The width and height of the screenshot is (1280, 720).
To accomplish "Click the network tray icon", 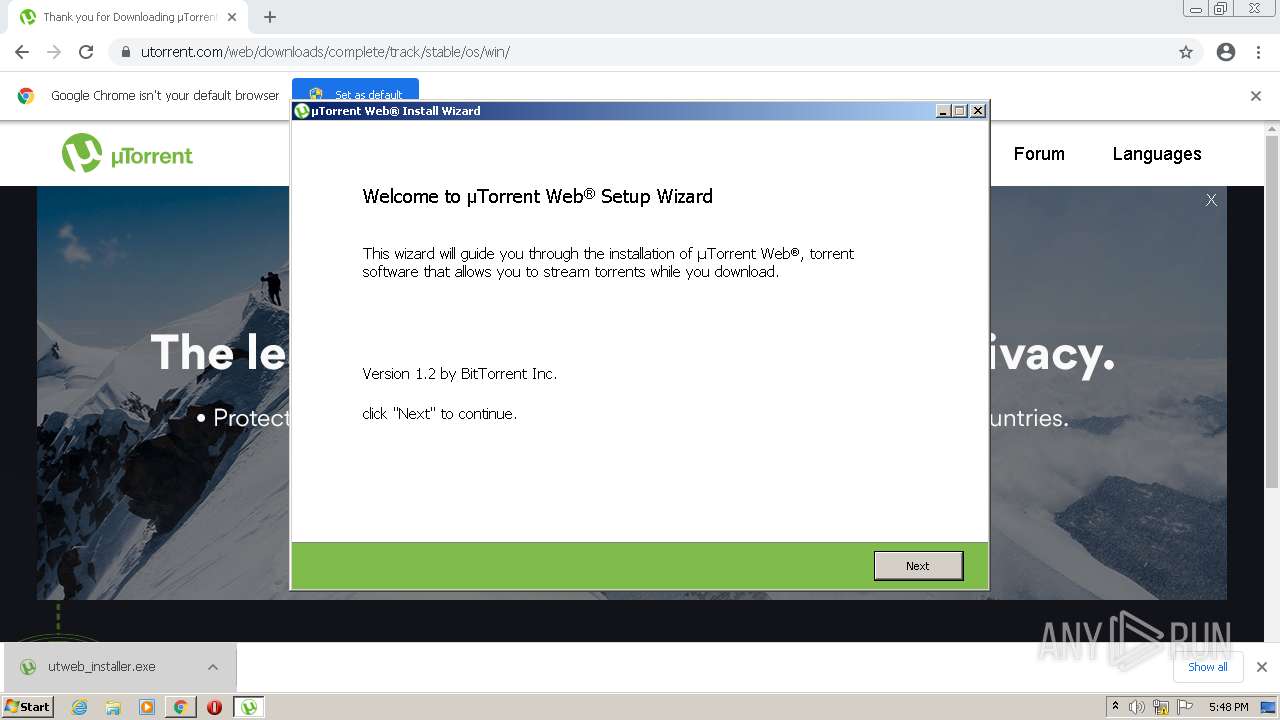I will 1161,707.
